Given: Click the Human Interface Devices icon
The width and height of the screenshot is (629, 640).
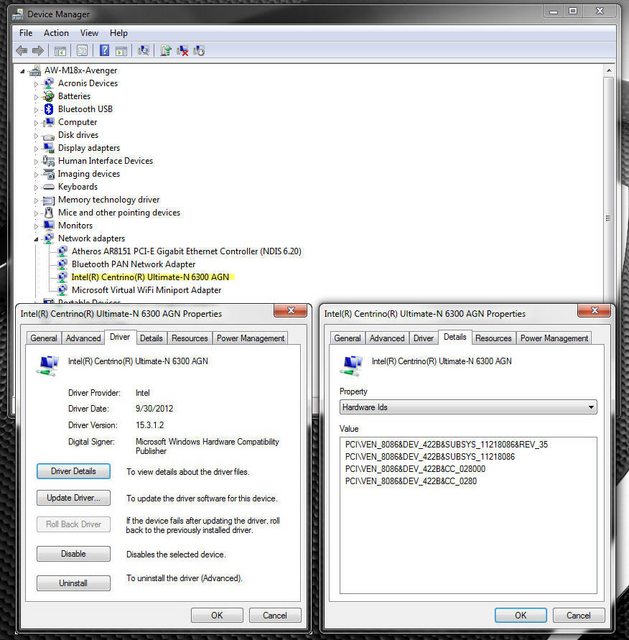Looking at the screenshot, I should click(49, 161).
